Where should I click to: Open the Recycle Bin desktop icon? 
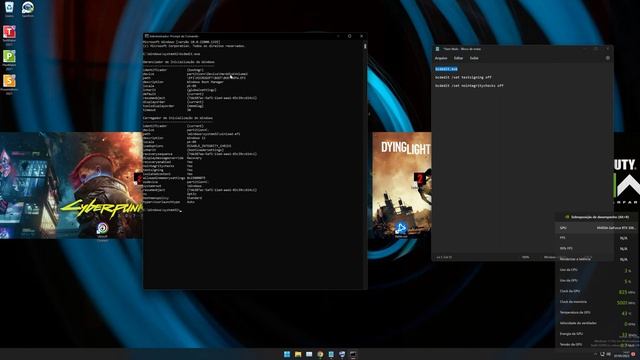pos(9,8)
